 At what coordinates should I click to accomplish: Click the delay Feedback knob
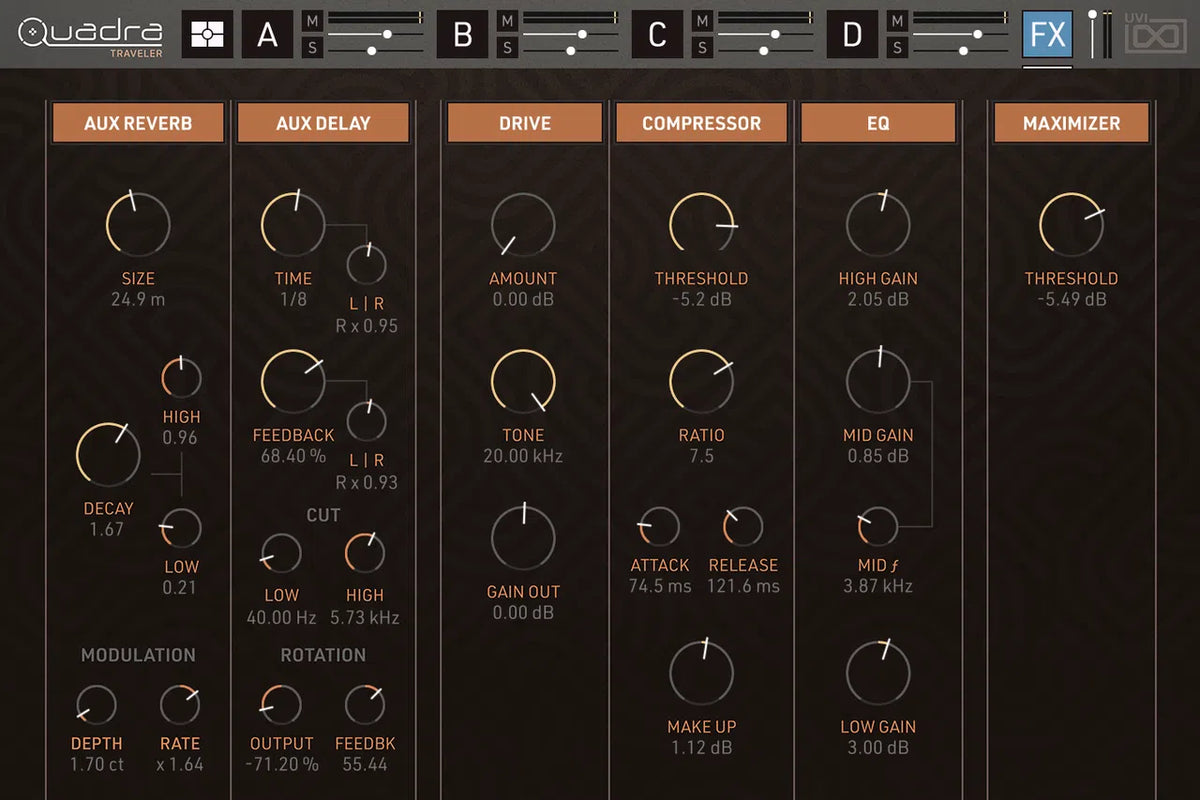click(x=293, y=382)
